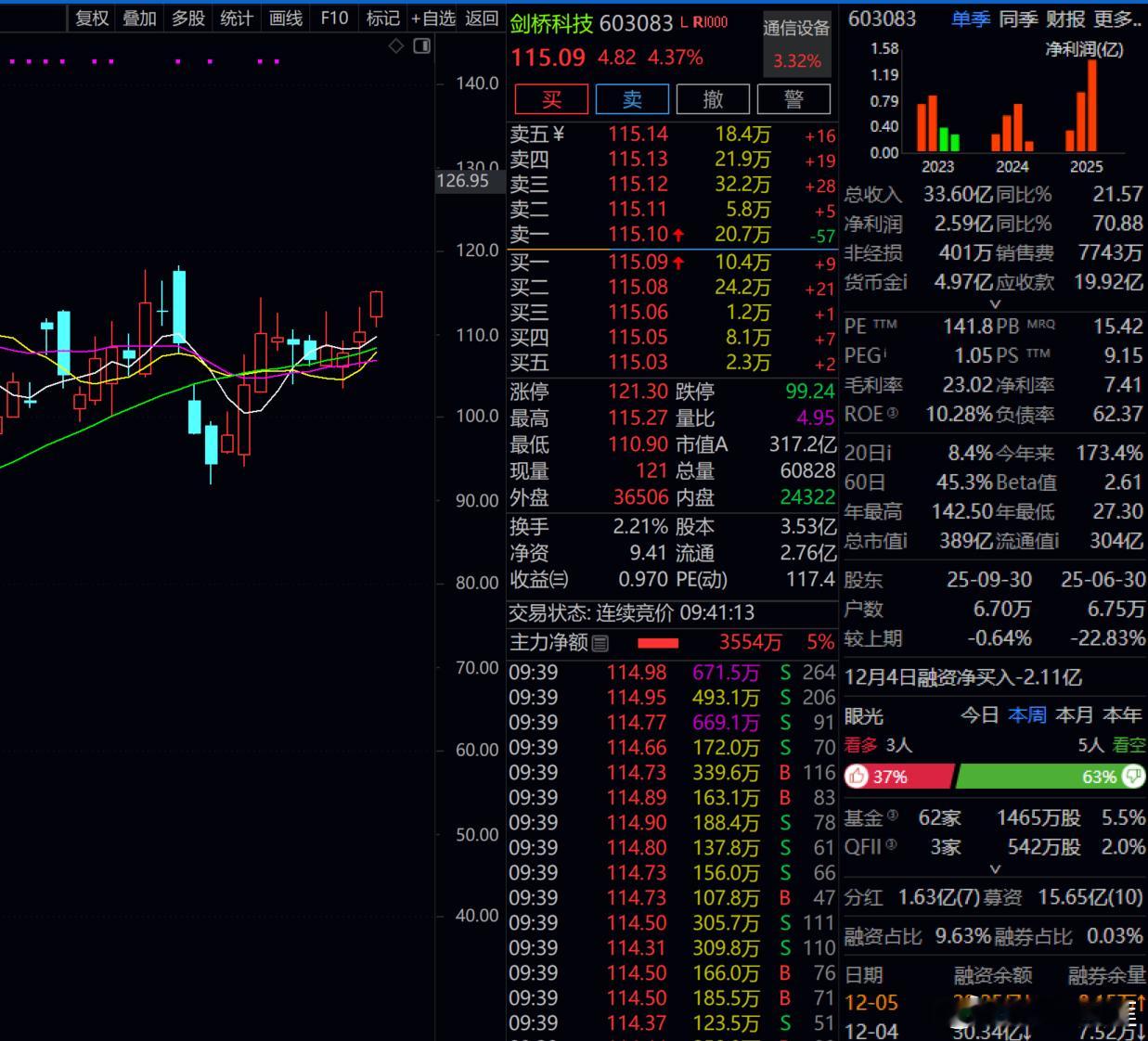The height and width of the screenshot is (1041, 1148).
Task: Open the 复权 toolbar menu
Action: (92, 18)
